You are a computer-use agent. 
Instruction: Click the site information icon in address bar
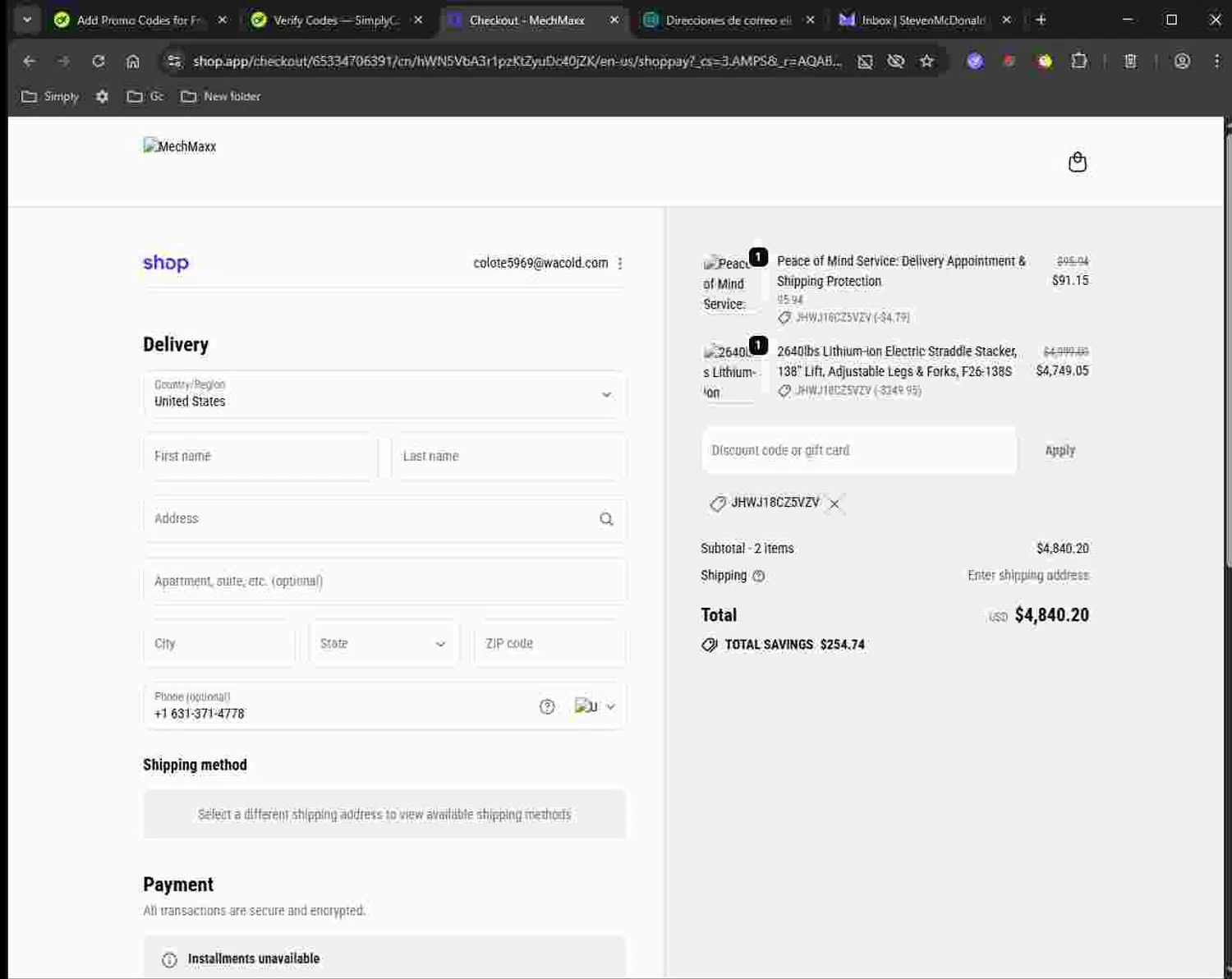pos(173,61)
